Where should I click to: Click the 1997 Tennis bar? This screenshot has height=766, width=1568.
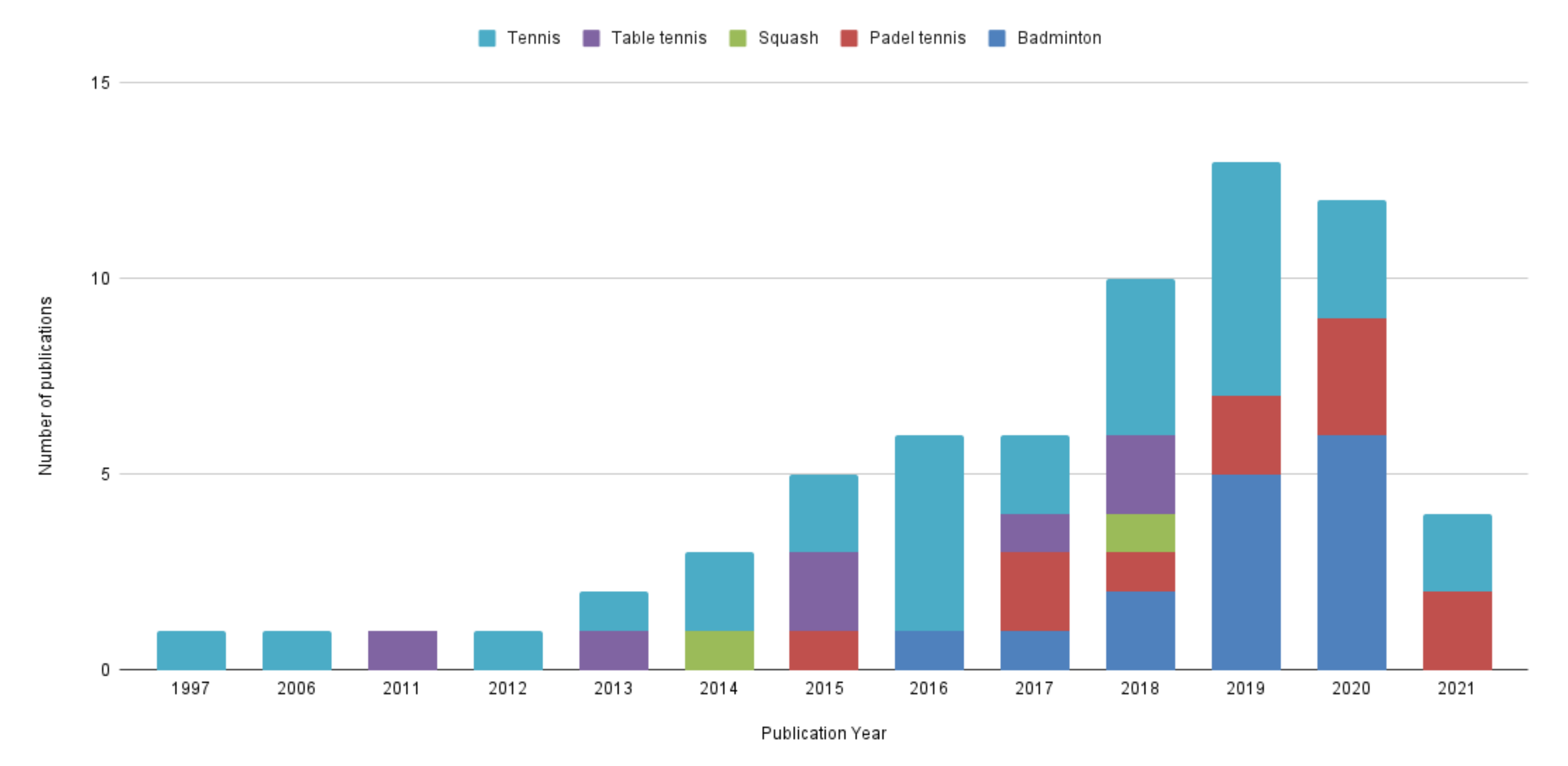(x=191, y=650)
